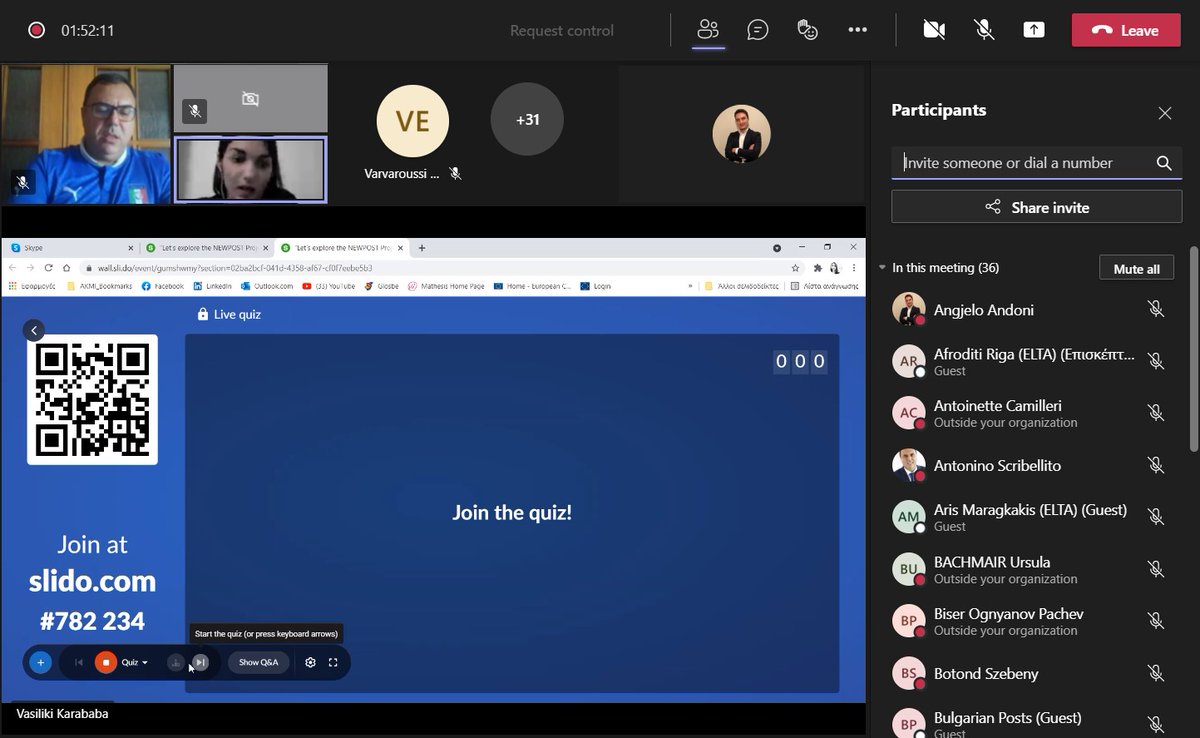Screen dimensions: 1200x738
Task: Click the slido fullscreen icon
Action: click(x=333, y=662)
